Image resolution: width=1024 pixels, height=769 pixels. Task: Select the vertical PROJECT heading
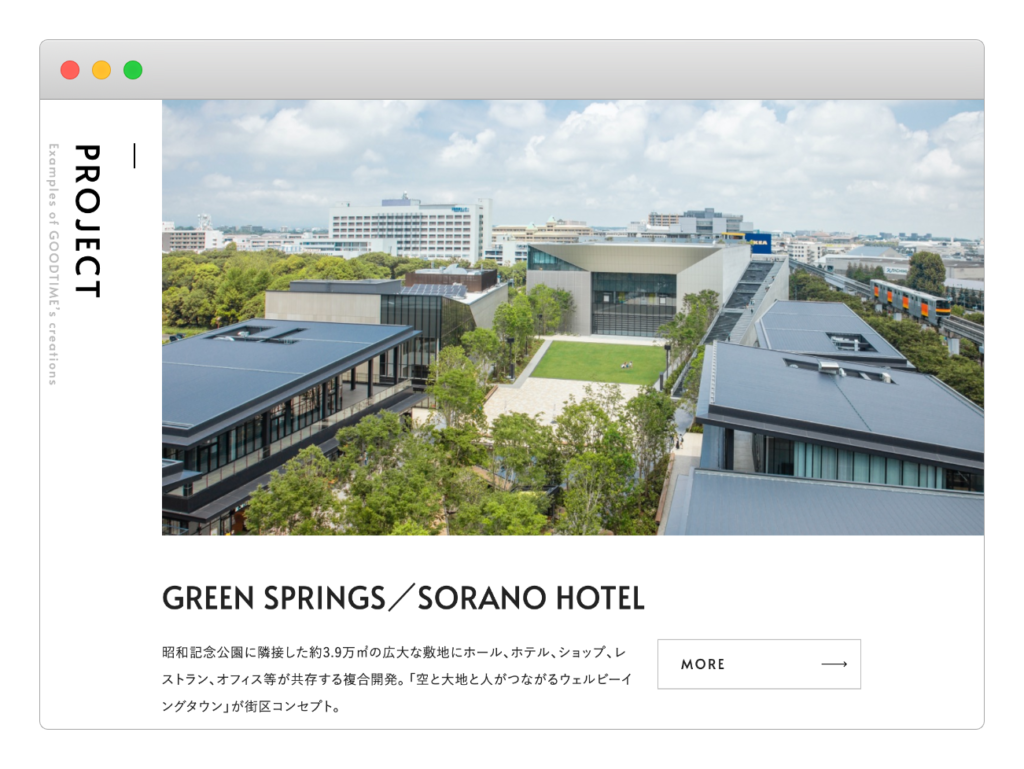point(88,221)
